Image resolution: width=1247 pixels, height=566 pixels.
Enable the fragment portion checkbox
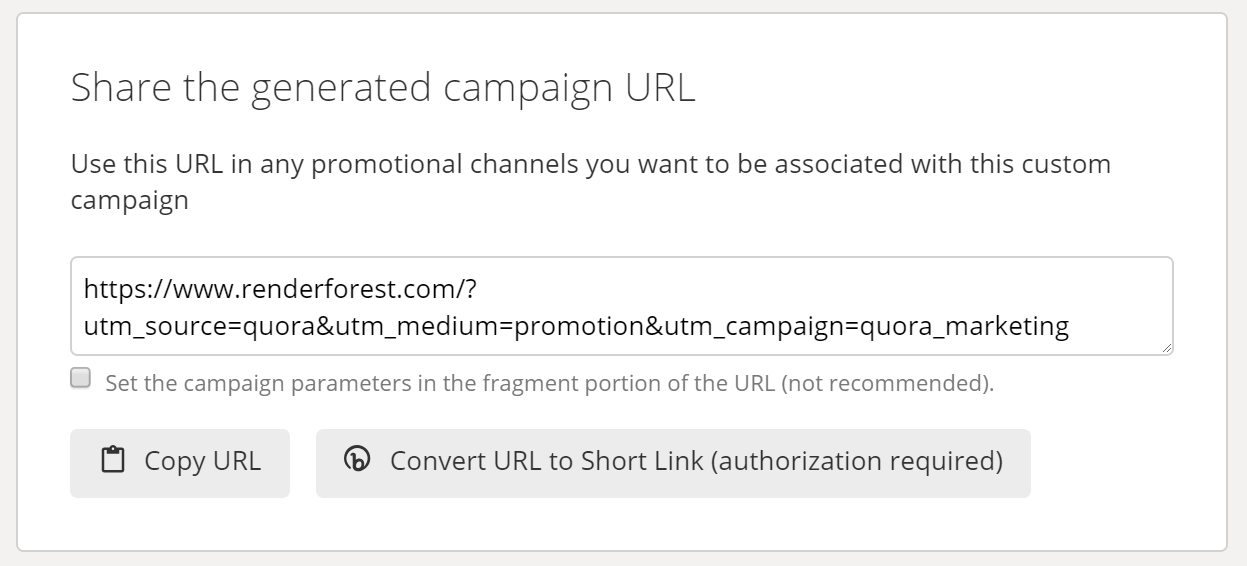pyautogui.click(x=80, y=378)
